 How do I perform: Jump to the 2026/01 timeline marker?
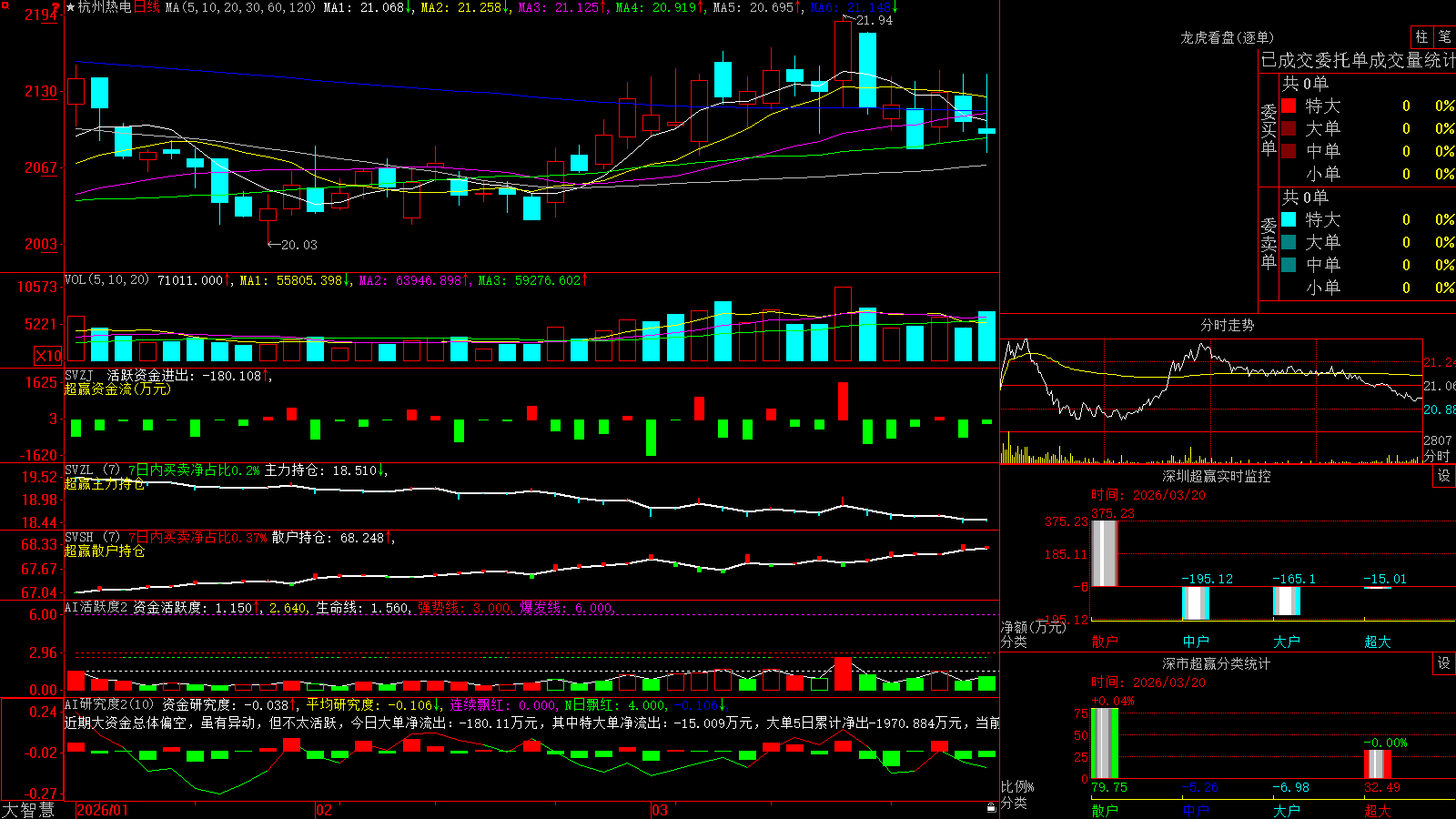click(x=103, y=810)
